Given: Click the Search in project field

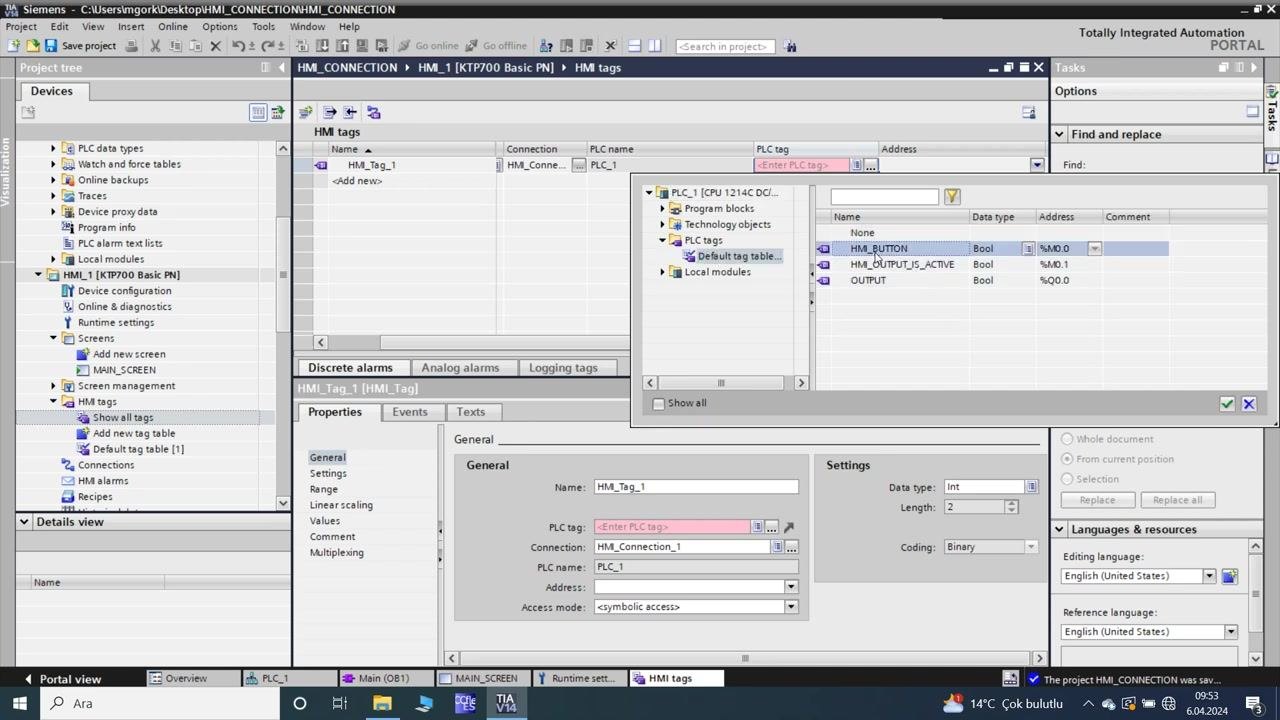Looking at the screenshot, I should pyautogui.click(x=726, y=46).
